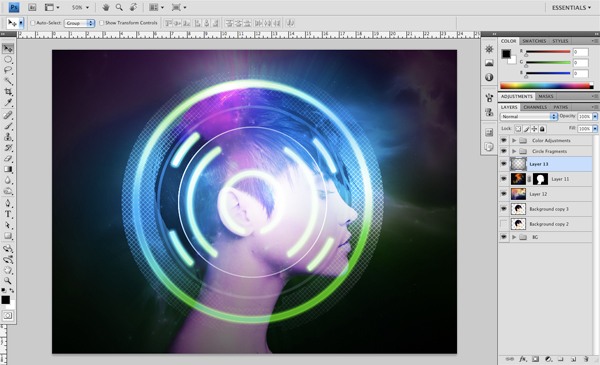Select the Rectangle shape tool

pyautogui.click(x=8, y=236)
